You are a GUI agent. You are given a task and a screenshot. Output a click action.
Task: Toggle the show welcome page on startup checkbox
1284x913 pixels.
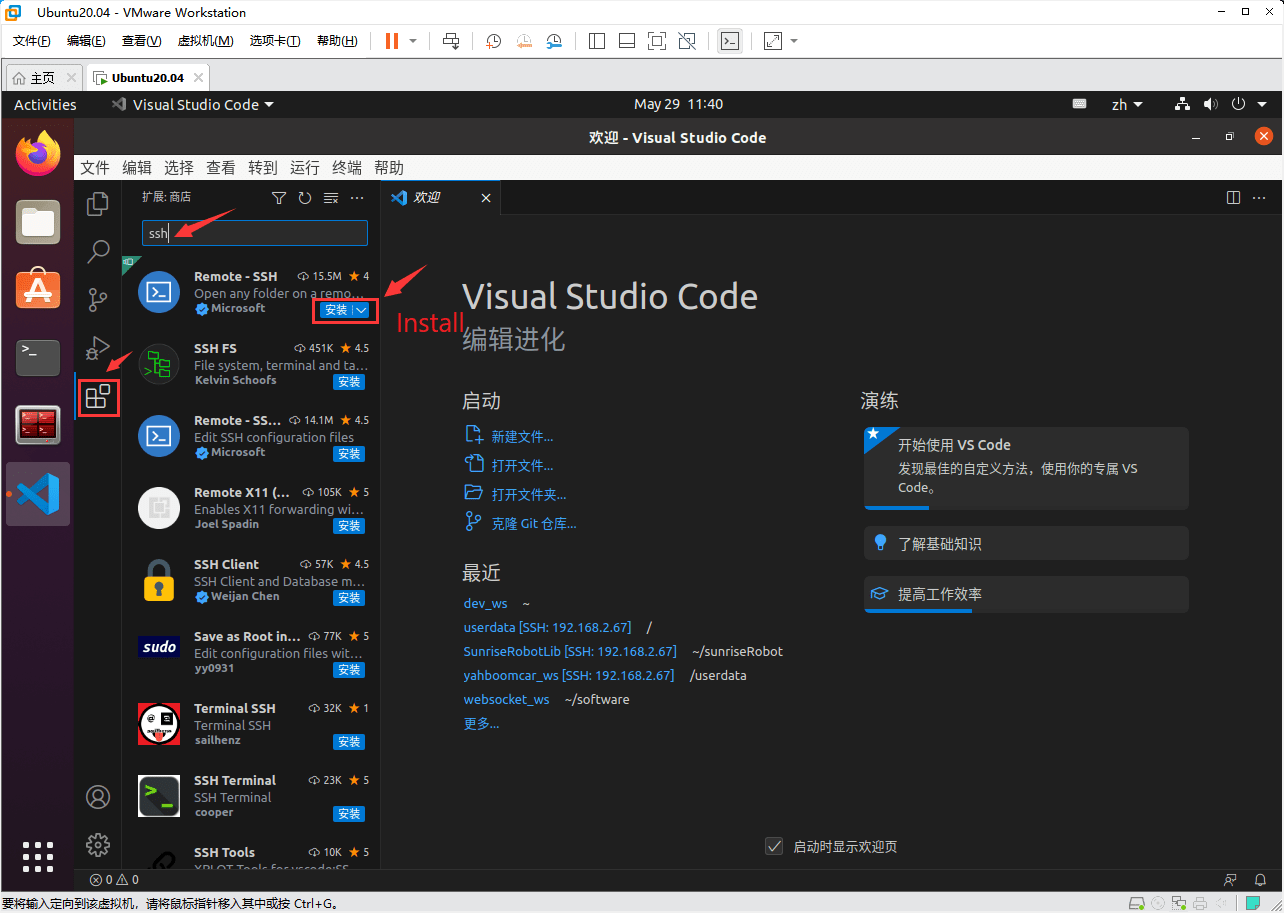tap(774, 846)
